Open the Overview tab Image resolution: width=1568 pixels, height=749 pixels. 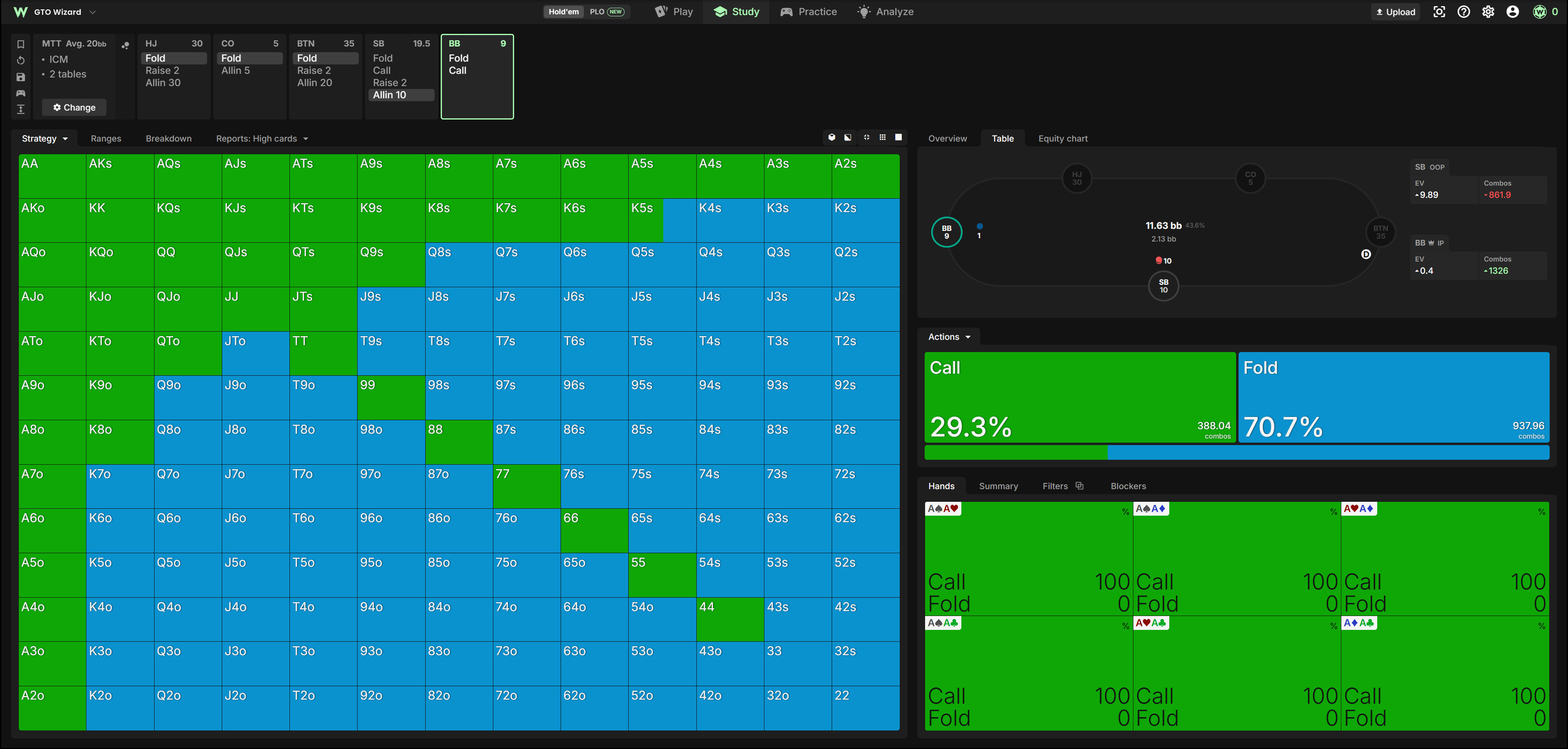tap(947, 138)
